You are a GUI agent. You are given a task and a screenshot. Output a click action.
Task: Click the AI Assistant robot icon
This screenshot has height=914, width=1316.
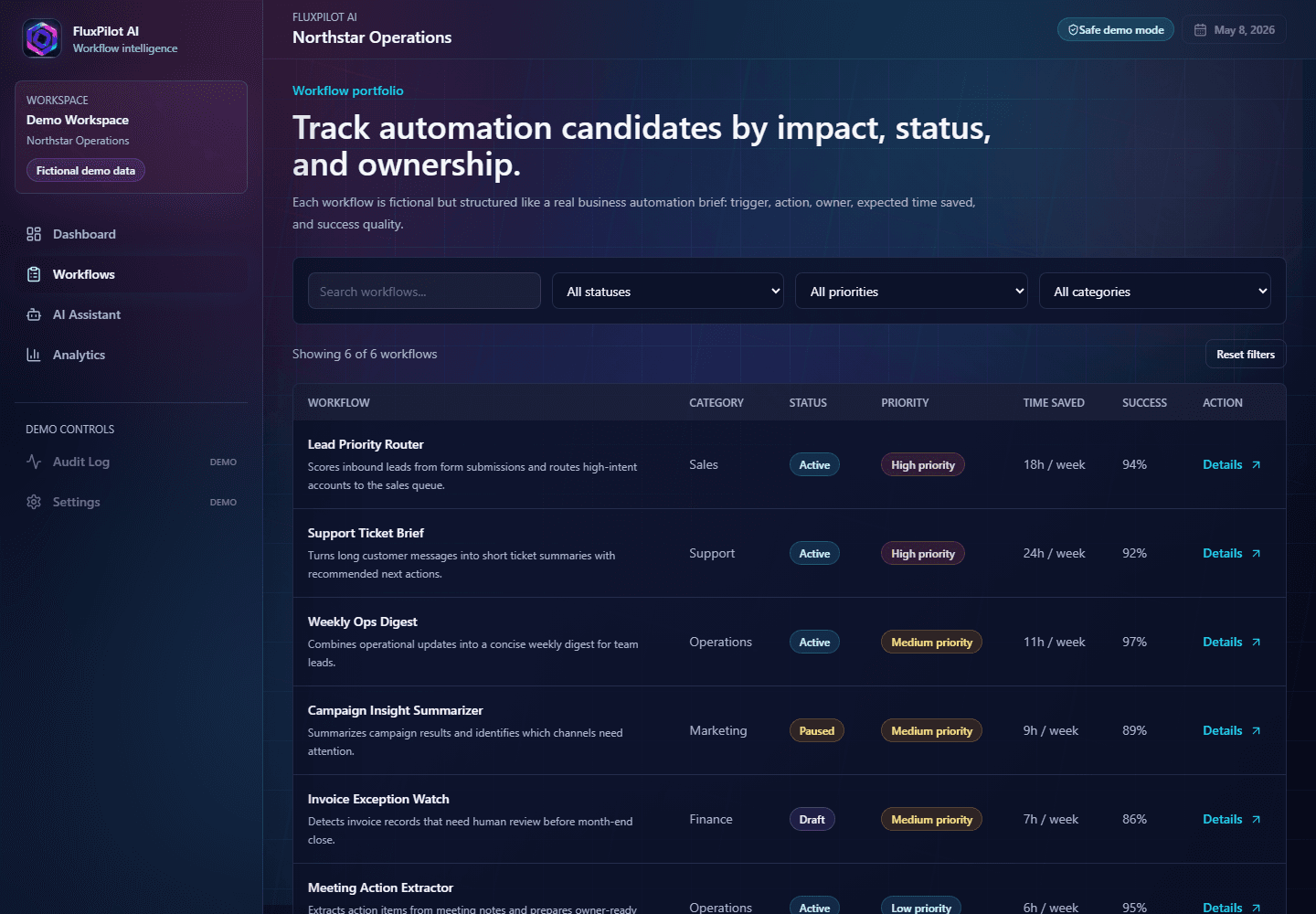click(34, 314)
